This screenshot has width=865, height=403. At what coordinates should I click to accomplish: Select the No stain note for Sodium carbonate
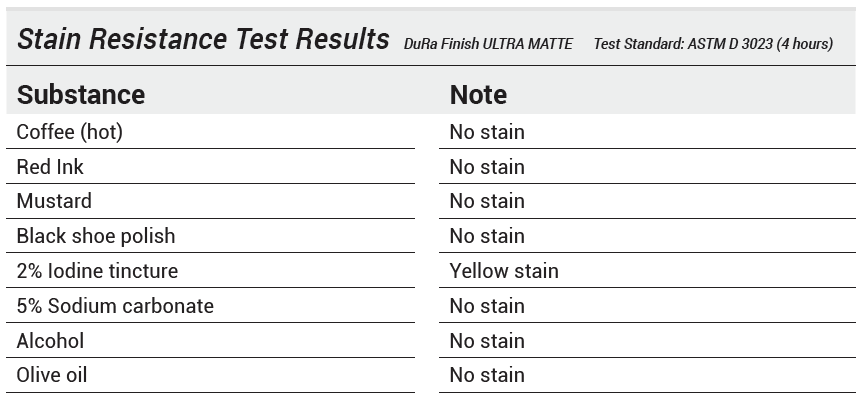[x=487, y=306]
